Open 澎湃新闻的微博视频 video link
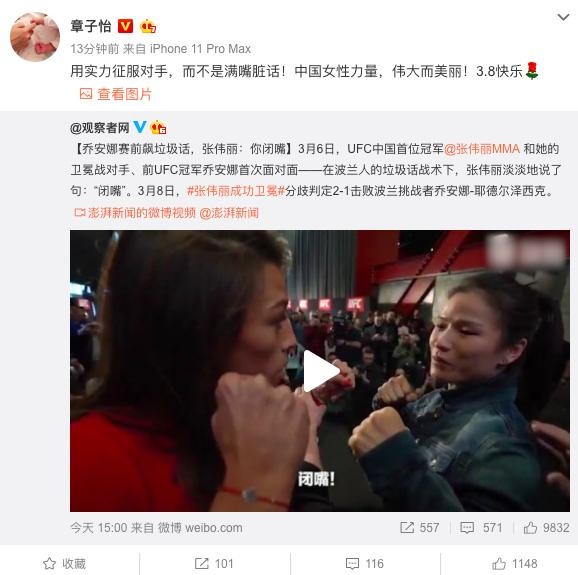578x575 pixels. click(x=135, y=213)
